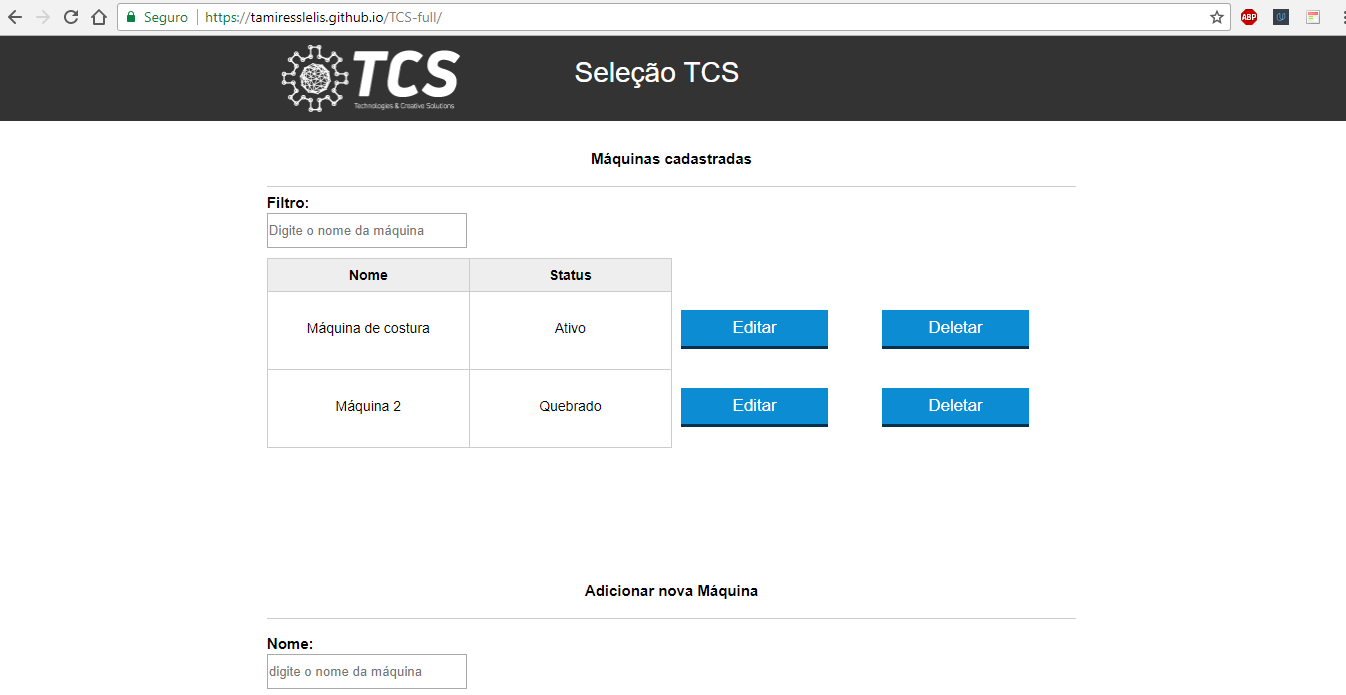
Task: Delete the Máquina de costura row
Action: coord(955,329)
